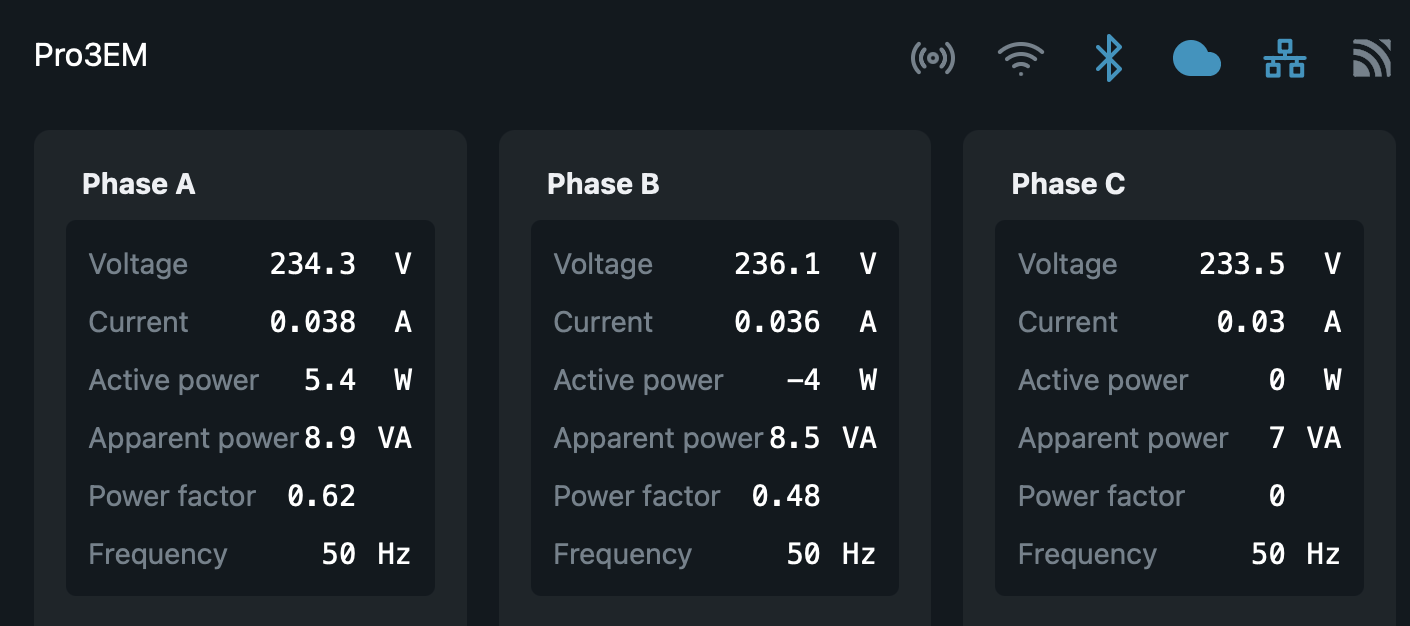1410x626 pixels.
Task: Select the Phase B heading
Action: point(603,184)
